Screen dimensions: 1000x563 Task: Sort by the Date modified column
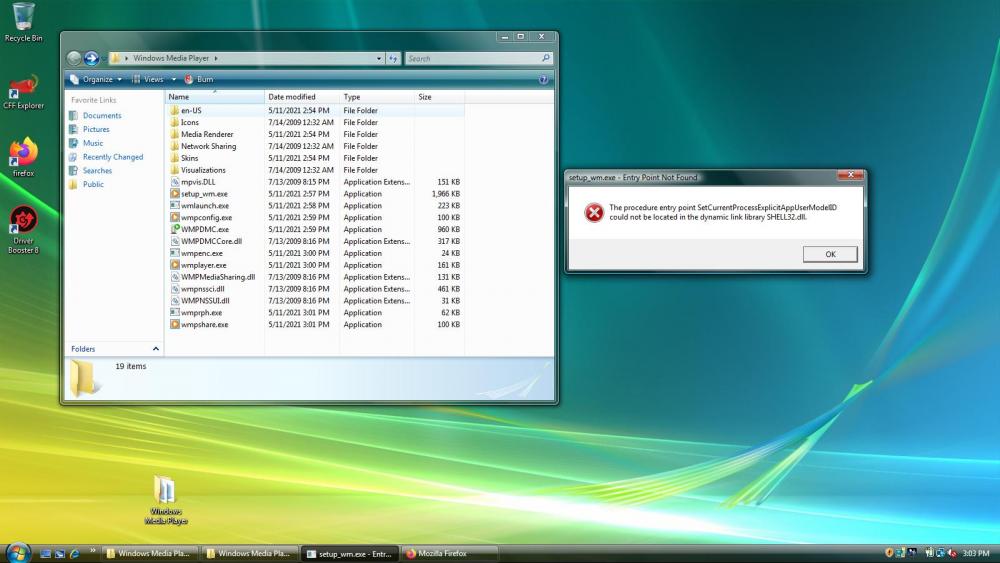[302, 97]
